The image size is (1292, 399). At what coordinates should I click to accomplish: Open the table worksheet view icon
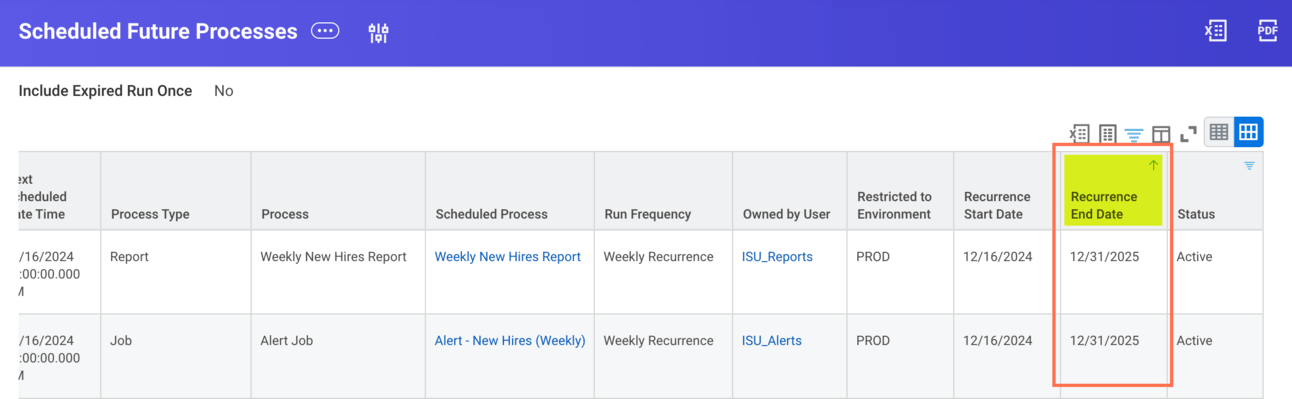(x=1107, y=133)
